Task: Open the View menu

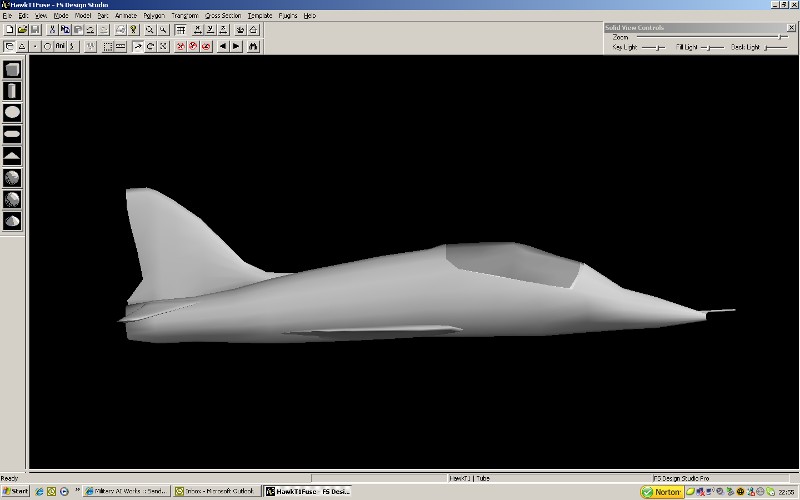Action: click(41, 16)
